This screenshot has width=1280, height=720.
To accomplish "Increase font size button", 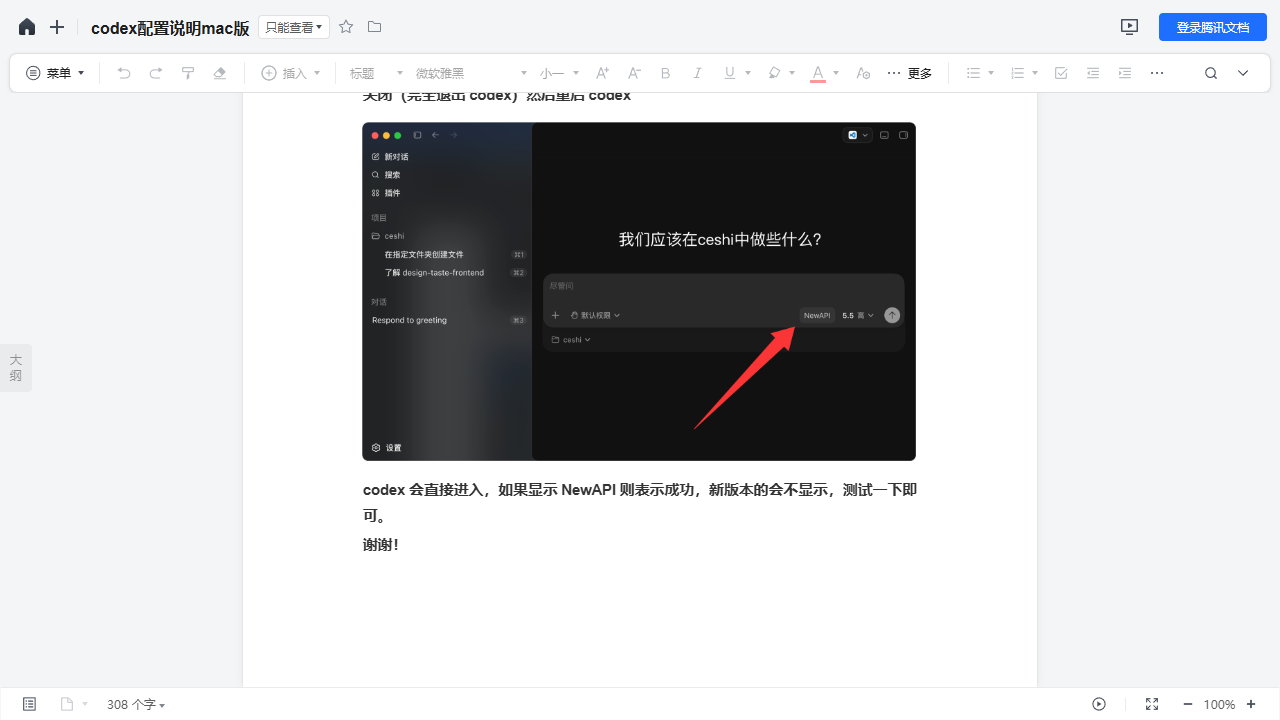I will coord(602,73).
